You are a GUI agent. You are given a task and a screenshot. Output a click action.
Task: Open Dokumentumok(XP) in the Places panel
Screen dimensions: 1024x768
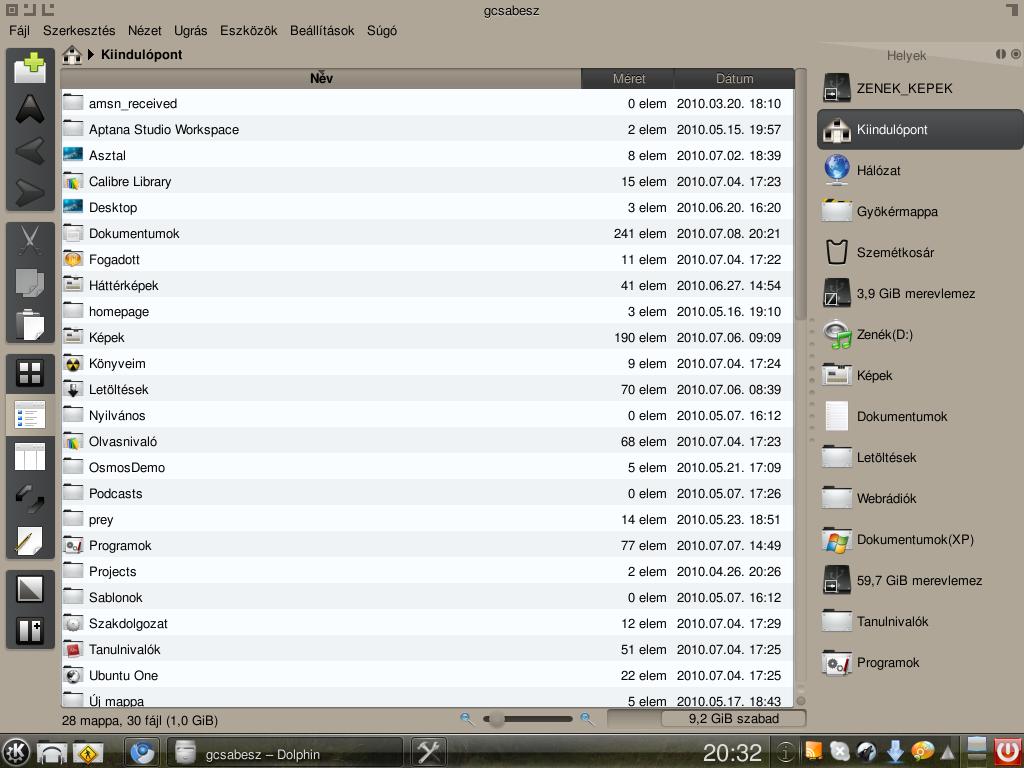pos(920,539)
